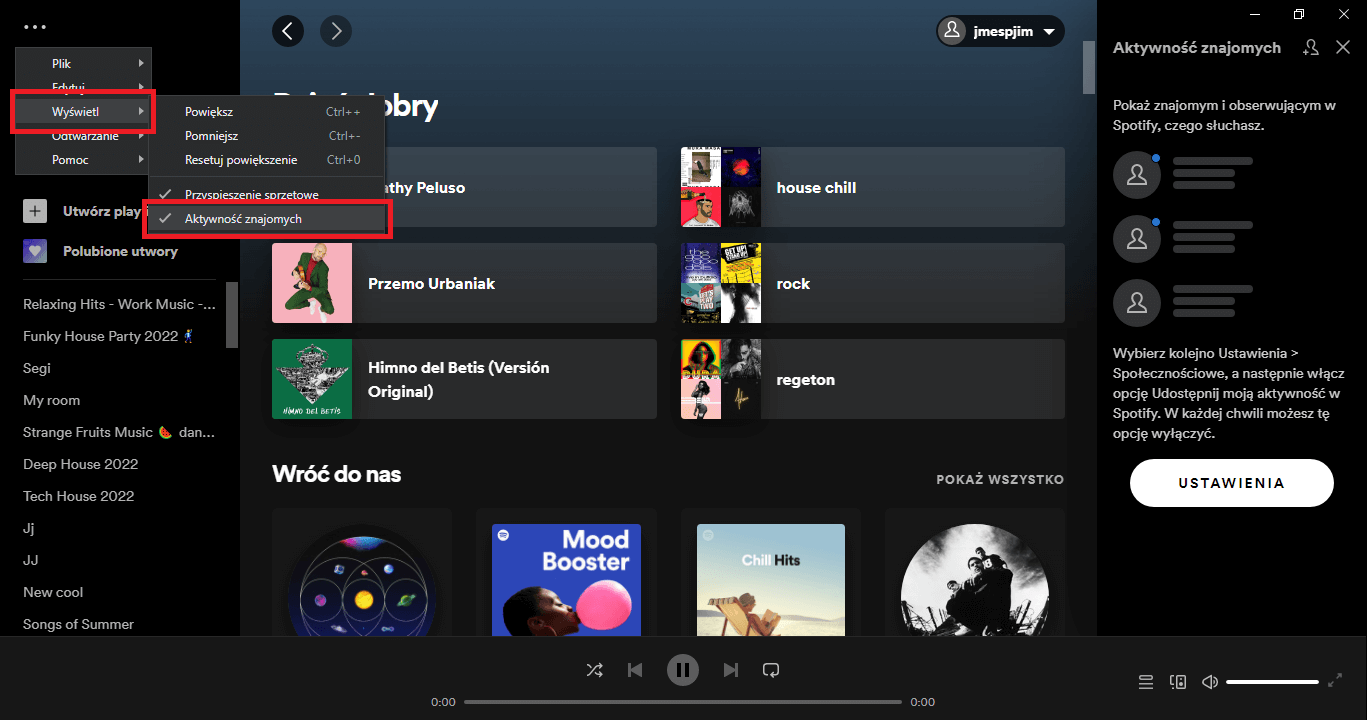Adjust the volume slider
Screen dimensions: 1367x720
point(1272,682)
